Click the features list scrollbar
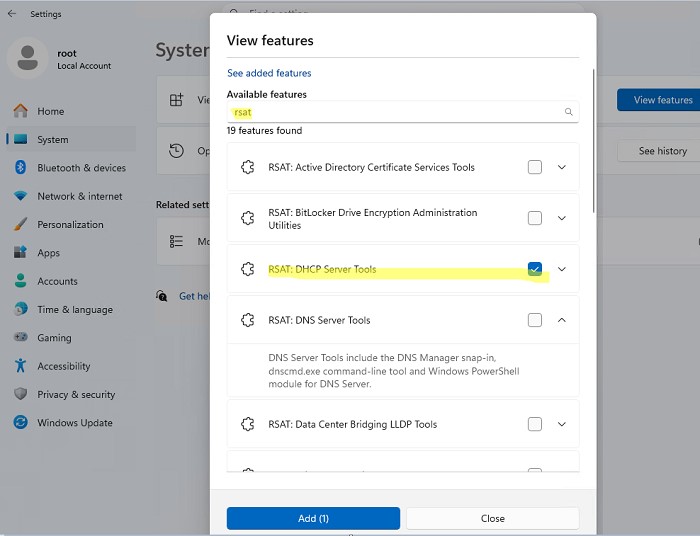 pos(593,141)
